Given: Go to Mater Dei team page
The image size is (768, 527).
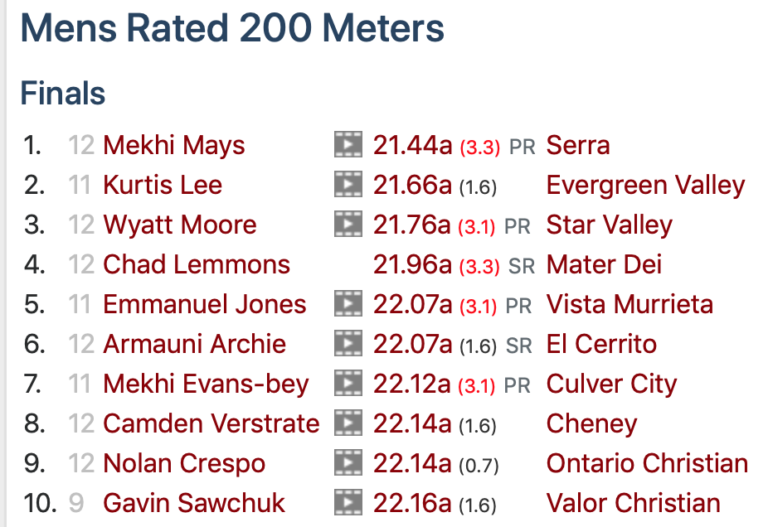Looking at the screenshot, I should (x=603, y=265).
